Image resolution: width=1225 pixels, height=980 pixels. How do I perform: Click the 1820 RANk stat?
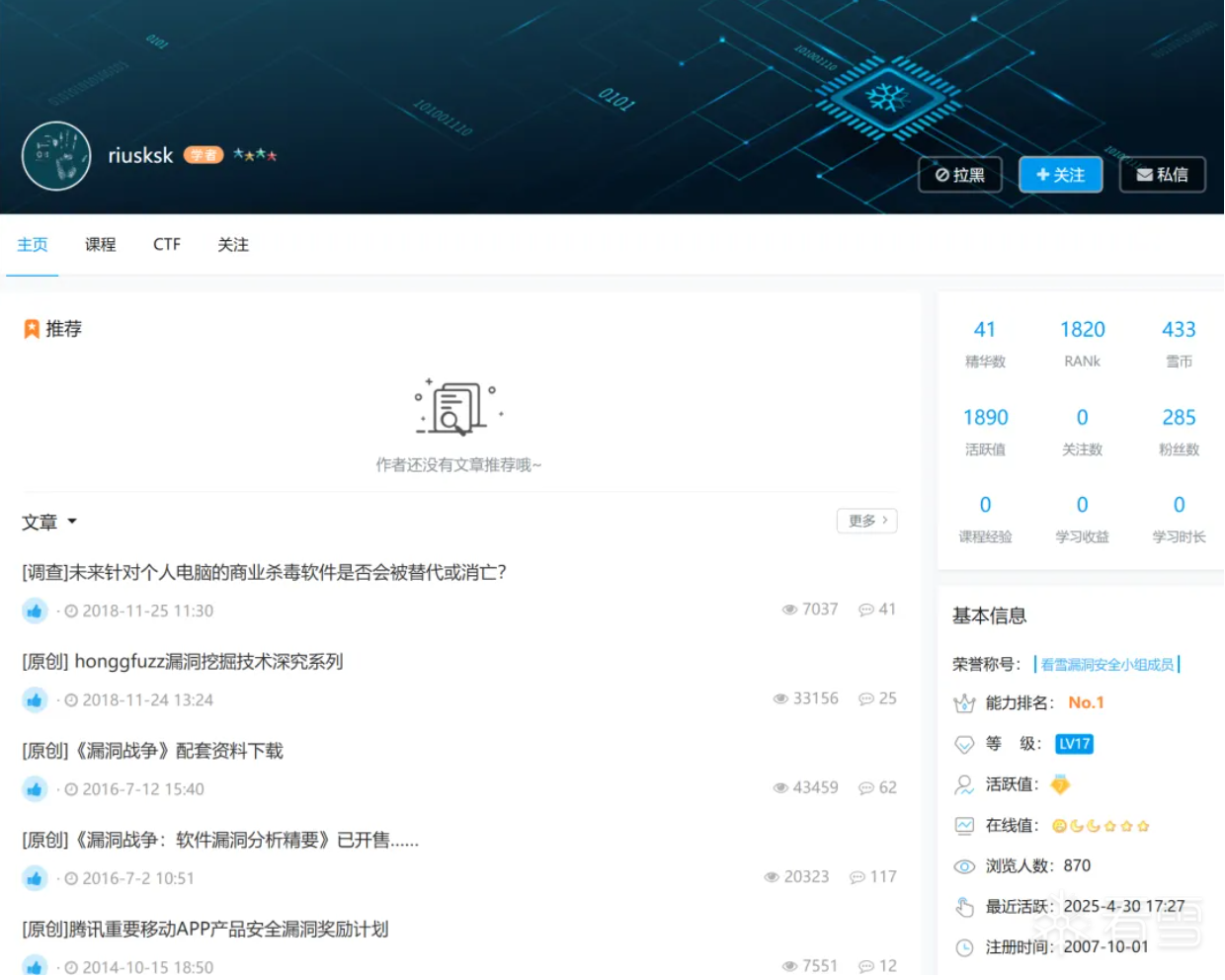(x=1083, y=343)
